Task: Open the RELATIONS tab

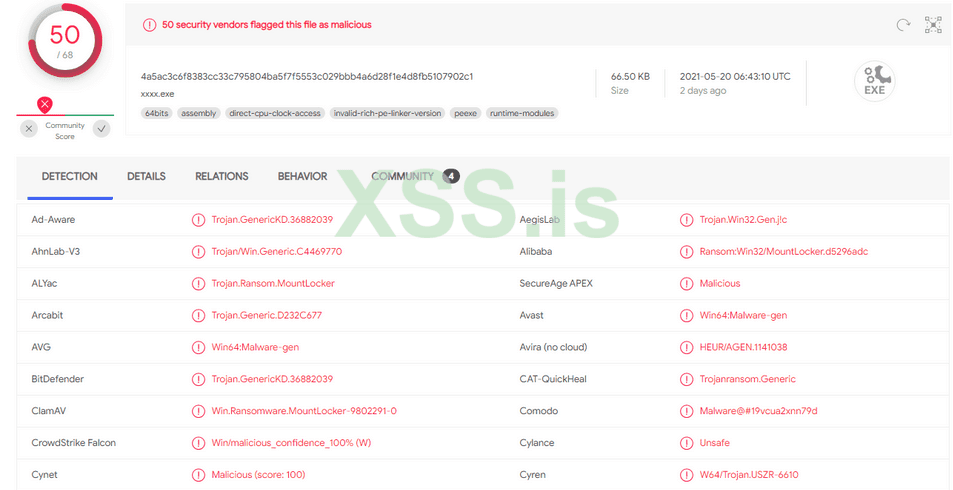Action: (x=221, y=176)
